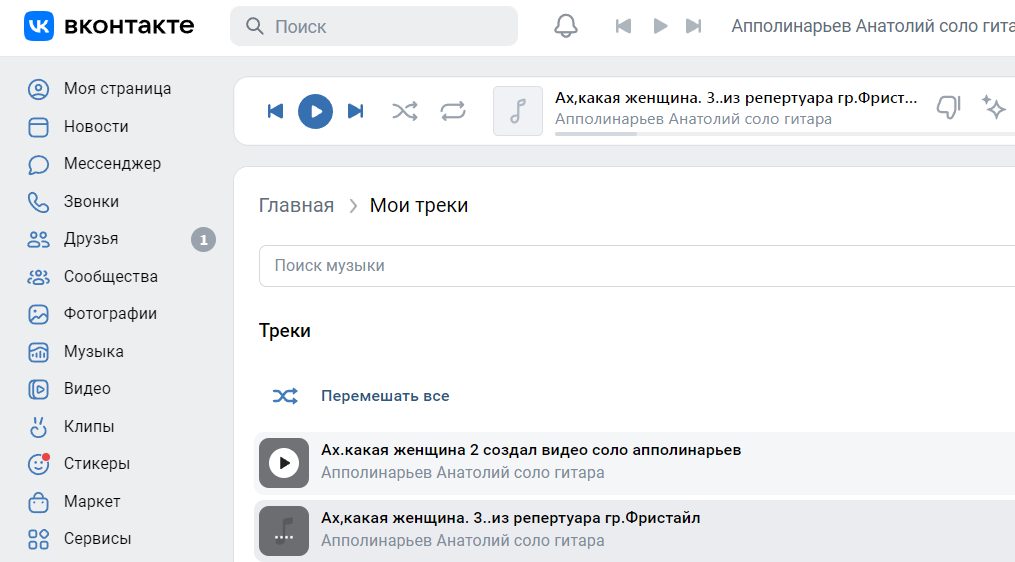Dislike the current track with thumbs-down
This screenshot has height=562, width=1015.
948,107
